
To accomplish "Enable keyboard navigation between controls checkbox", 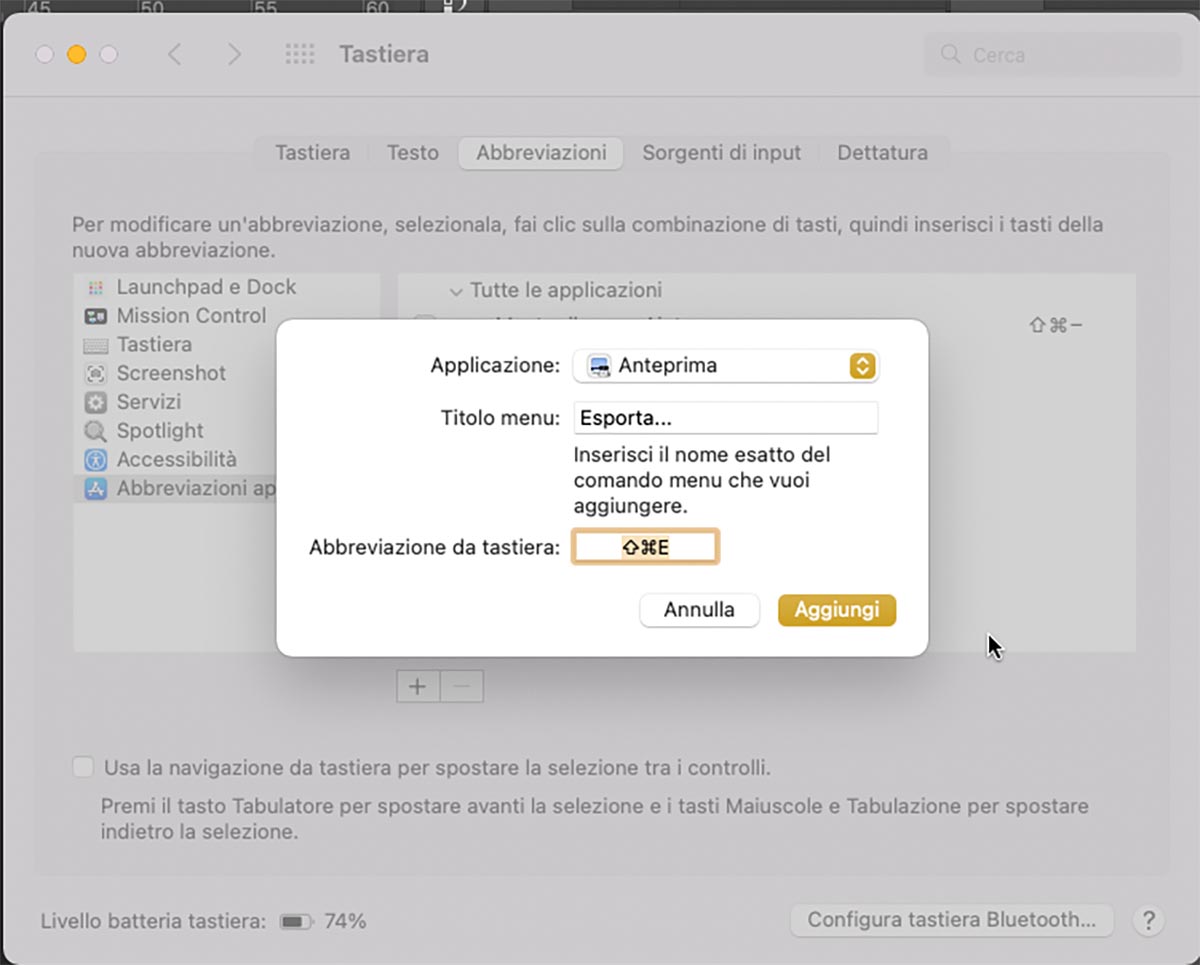I will point(82,766).
